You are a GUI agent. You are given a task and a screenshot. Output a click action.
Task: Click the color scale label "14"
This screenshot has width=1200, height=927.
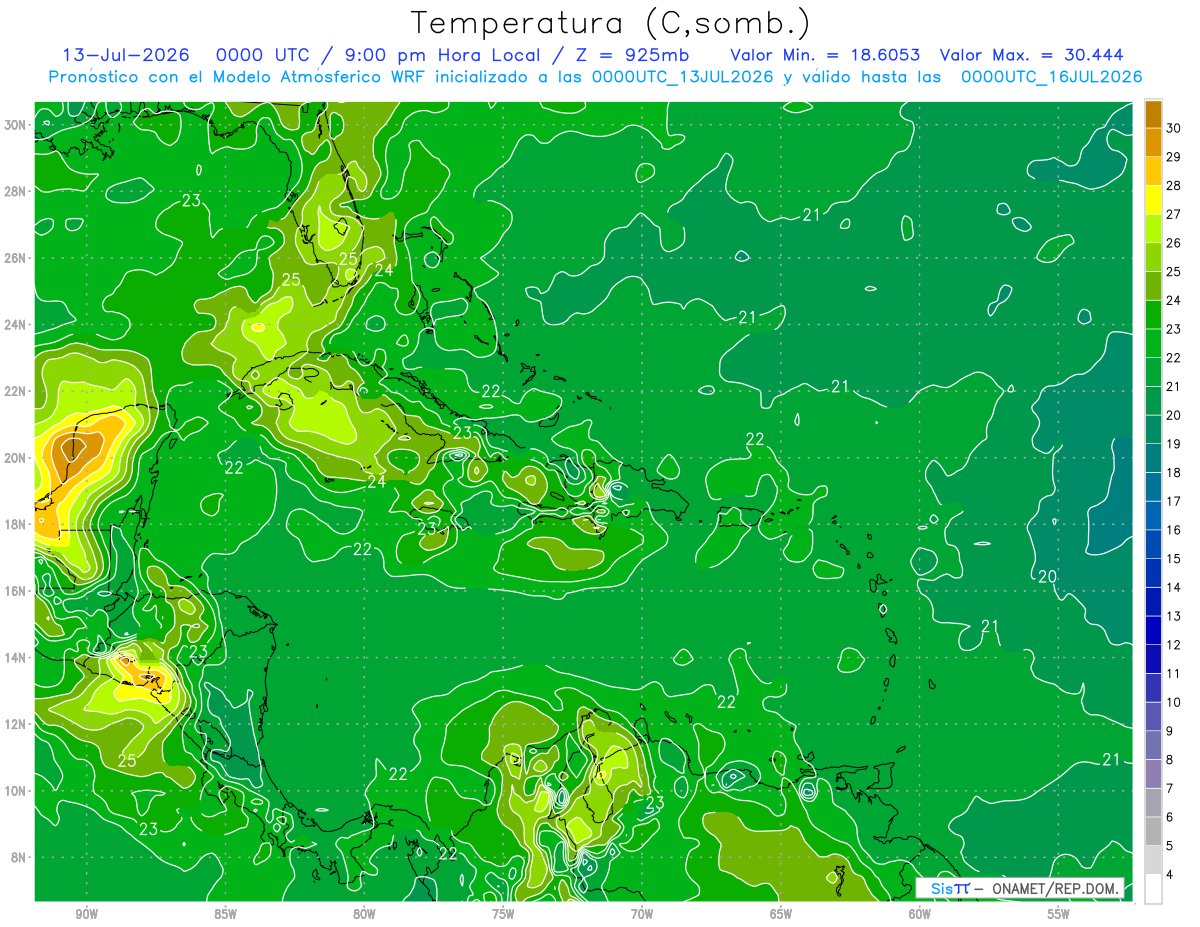point(1173,588)
